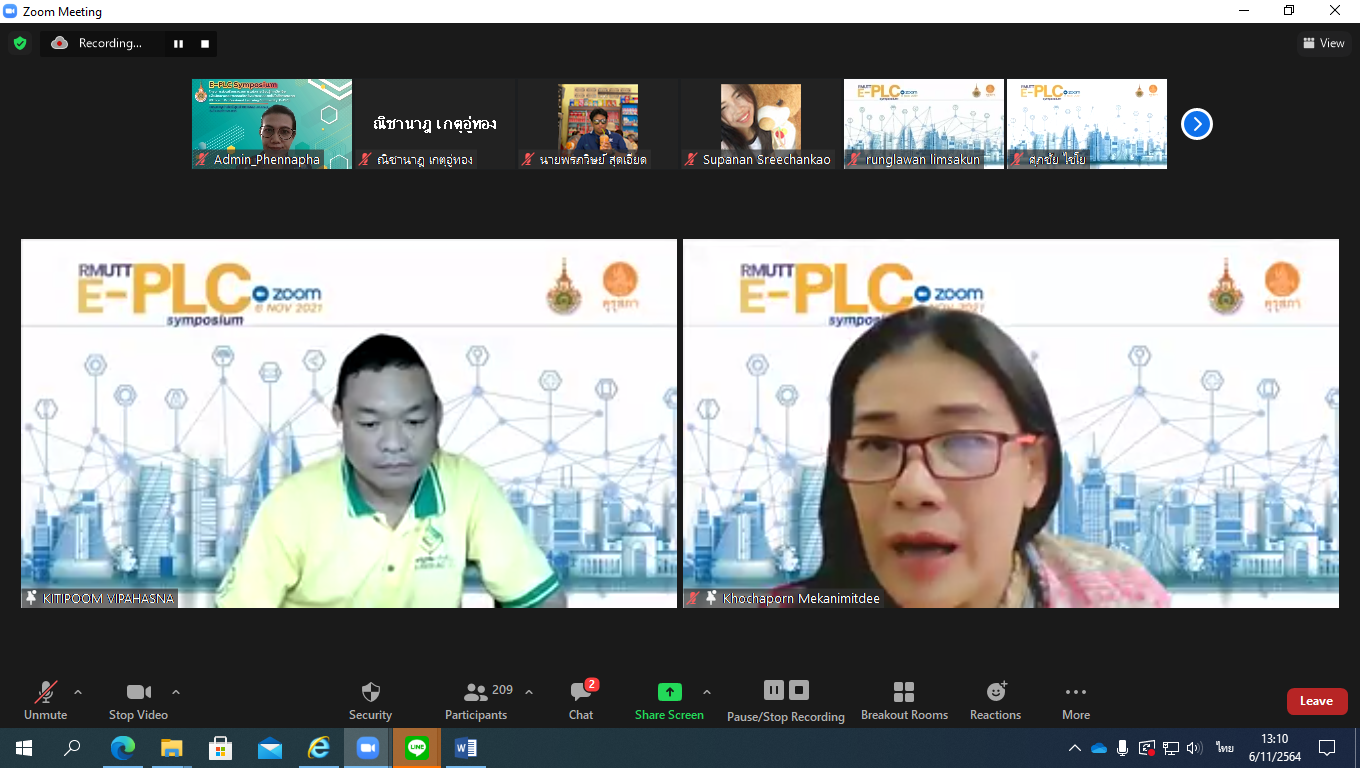Viewport: 1360px width, 768px height.
Task: Open Zoom from the taskbar
Action: click(x=368, y=748)
